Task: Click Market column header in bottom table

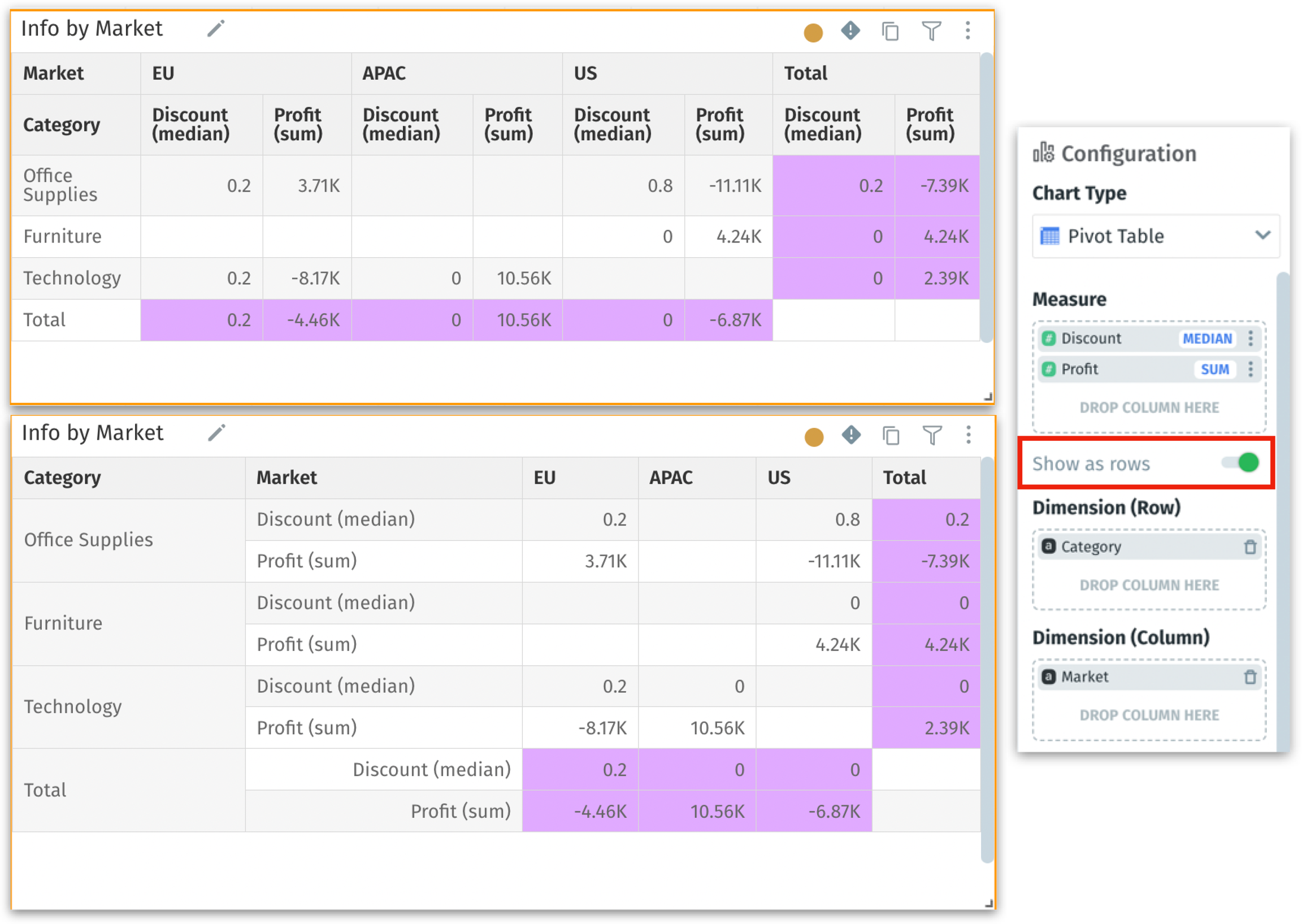Action: point(287,478)
